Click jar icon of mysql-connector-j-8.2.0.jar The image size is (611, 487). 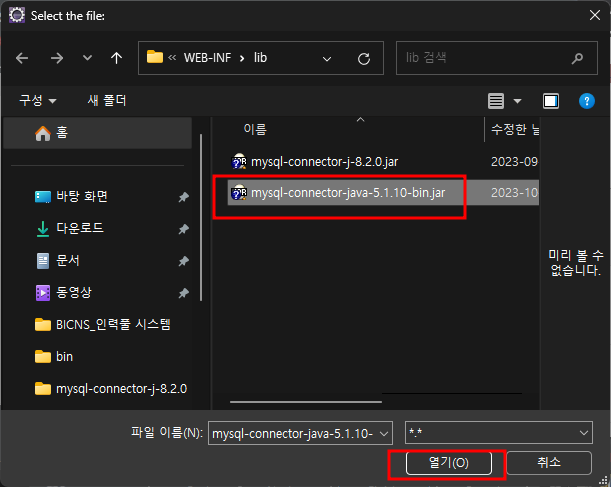point(239,161)
